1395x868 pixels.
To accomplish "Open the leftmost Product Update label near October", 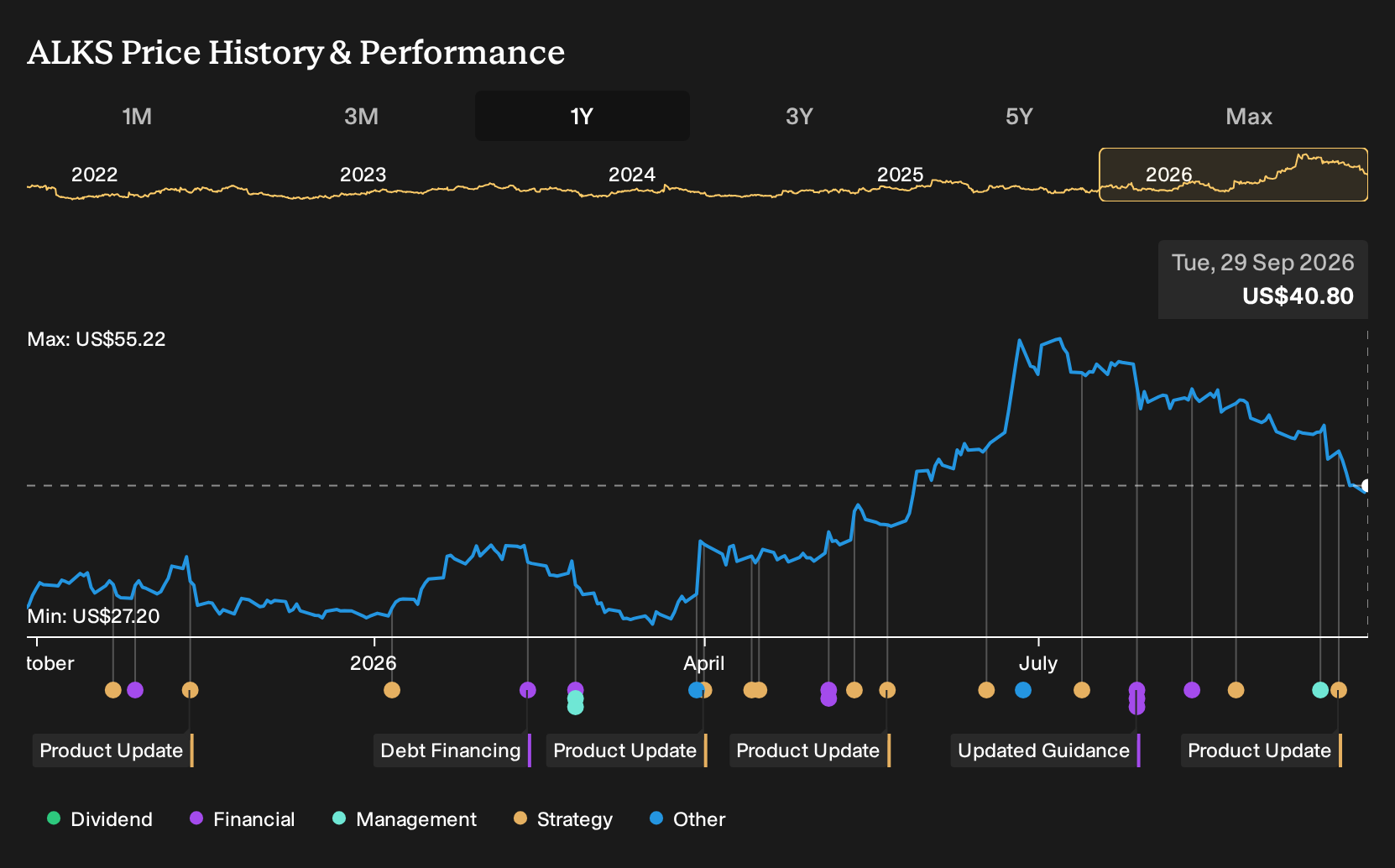I will (x=113, y=750).
